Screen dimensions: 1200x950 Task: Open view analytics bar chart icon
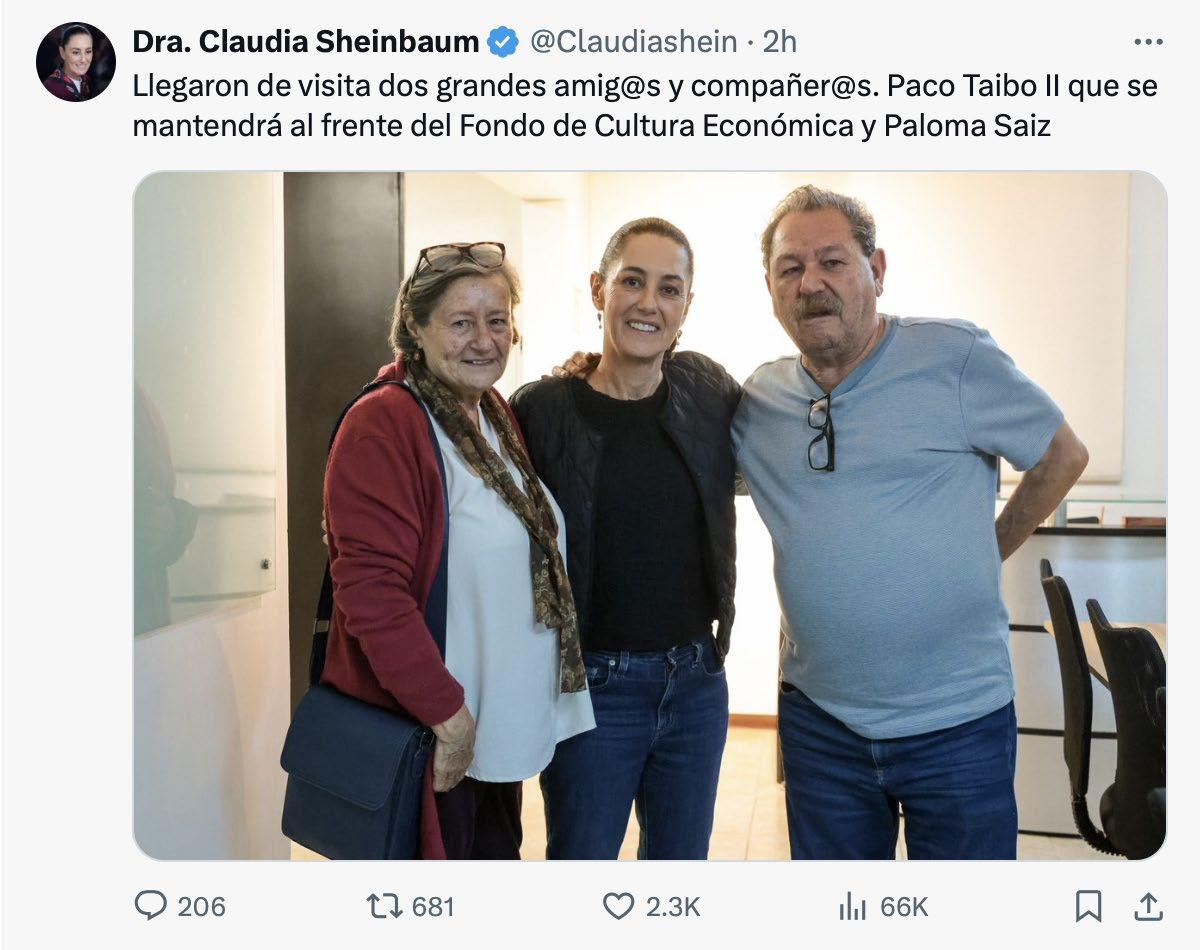(852, 906)
